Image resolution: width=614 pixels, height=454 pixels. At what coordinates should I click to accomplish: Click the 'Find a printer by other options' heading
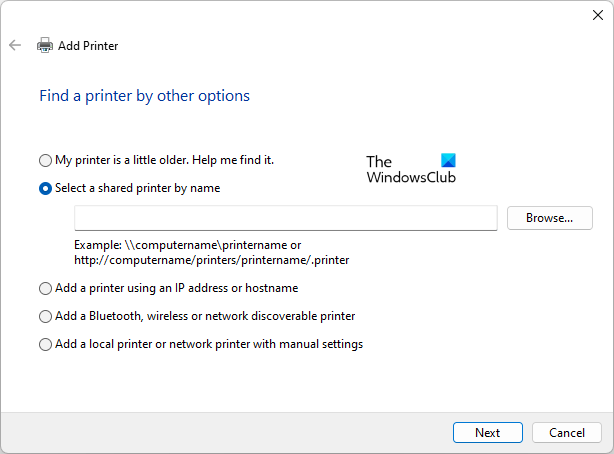coord(144,96)
